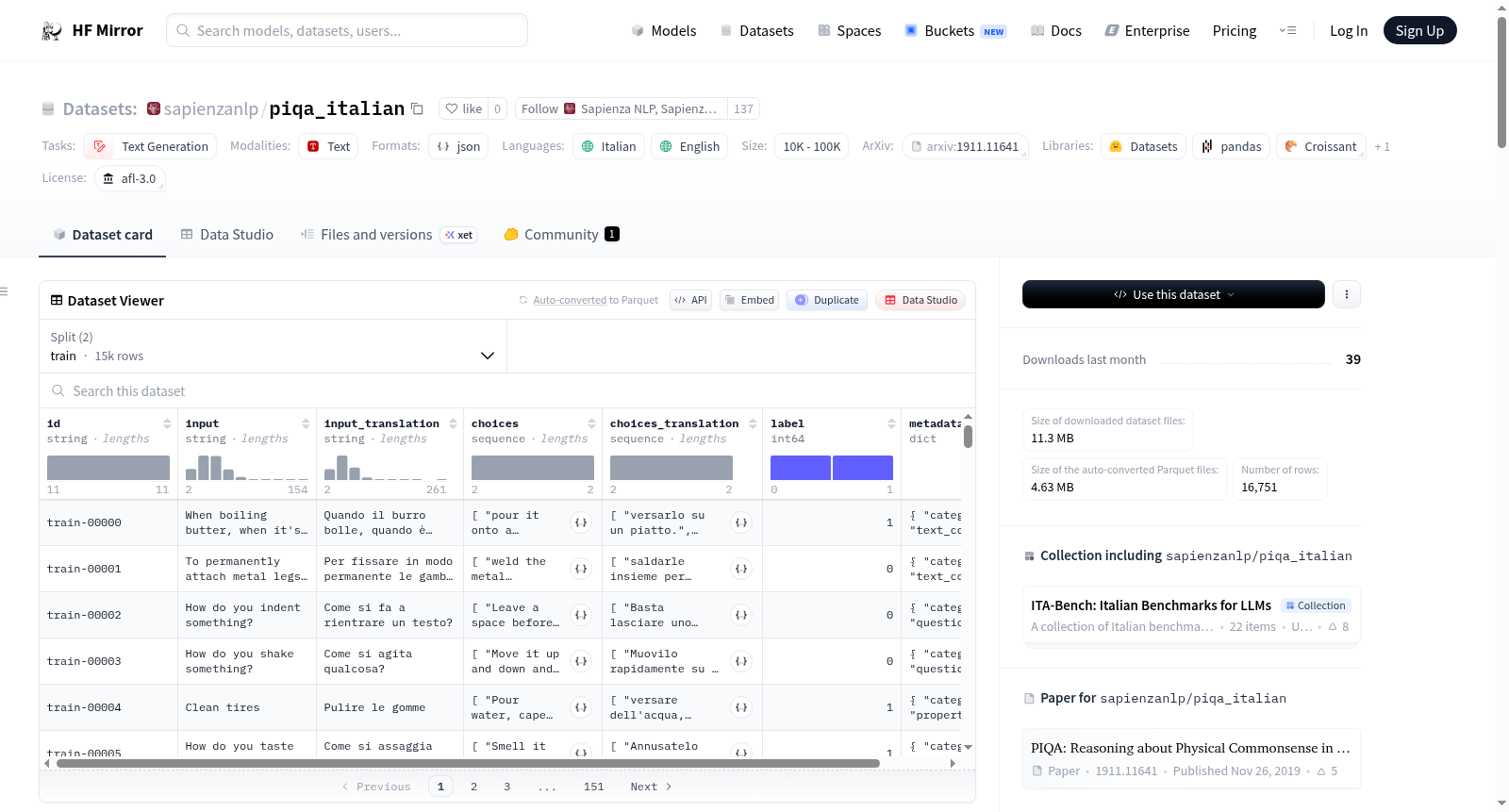Expand the Use this dataset dropdown
Viewport: 1509px width, 812px height.
point(1173,294)
